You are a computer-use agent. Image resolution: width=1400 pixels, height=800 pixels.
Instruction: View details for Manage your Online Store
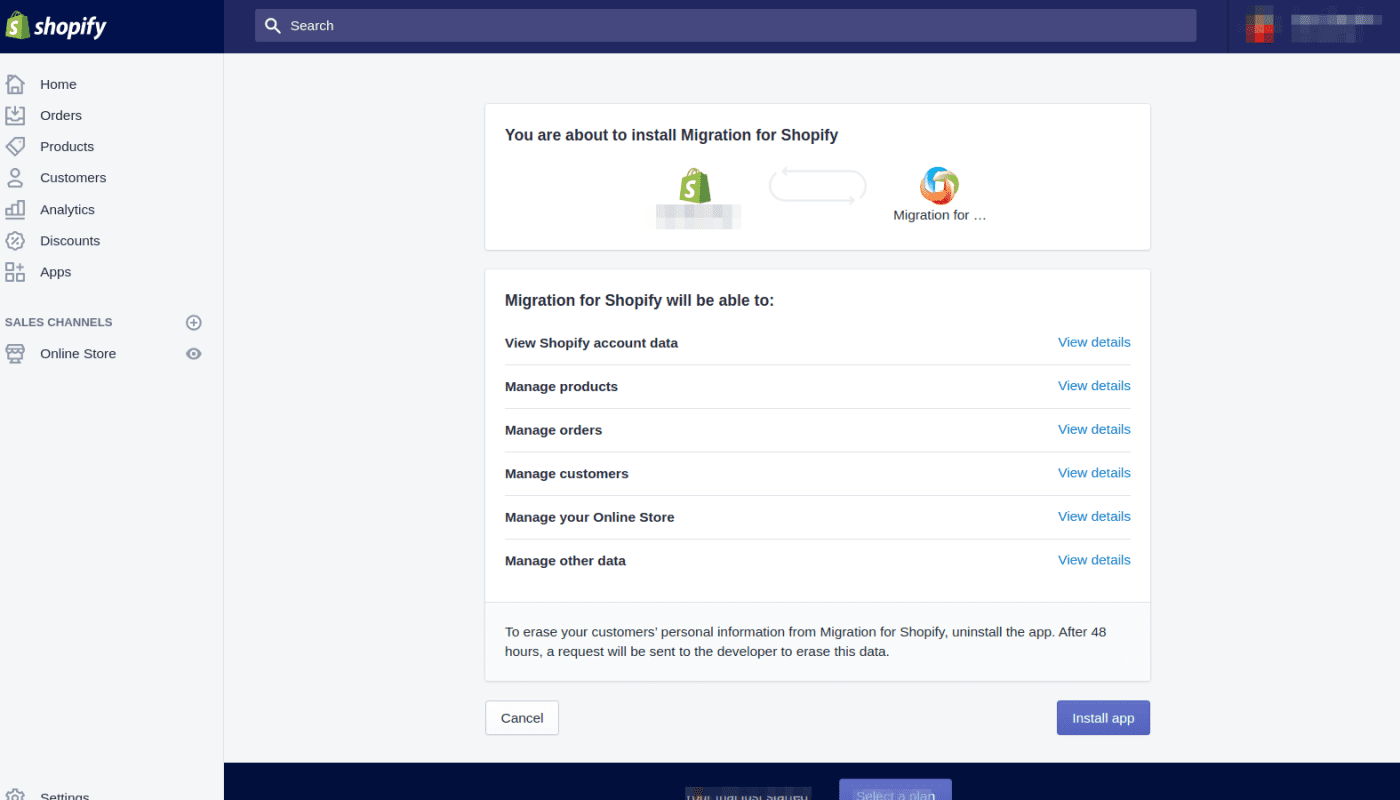[x=1094, y=516]
